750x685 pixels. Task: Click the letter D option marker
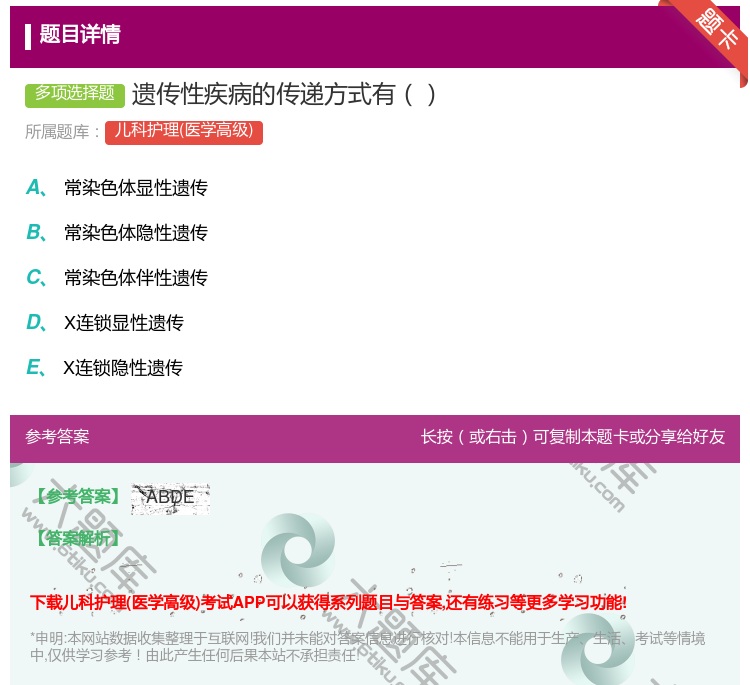[36, 322]
